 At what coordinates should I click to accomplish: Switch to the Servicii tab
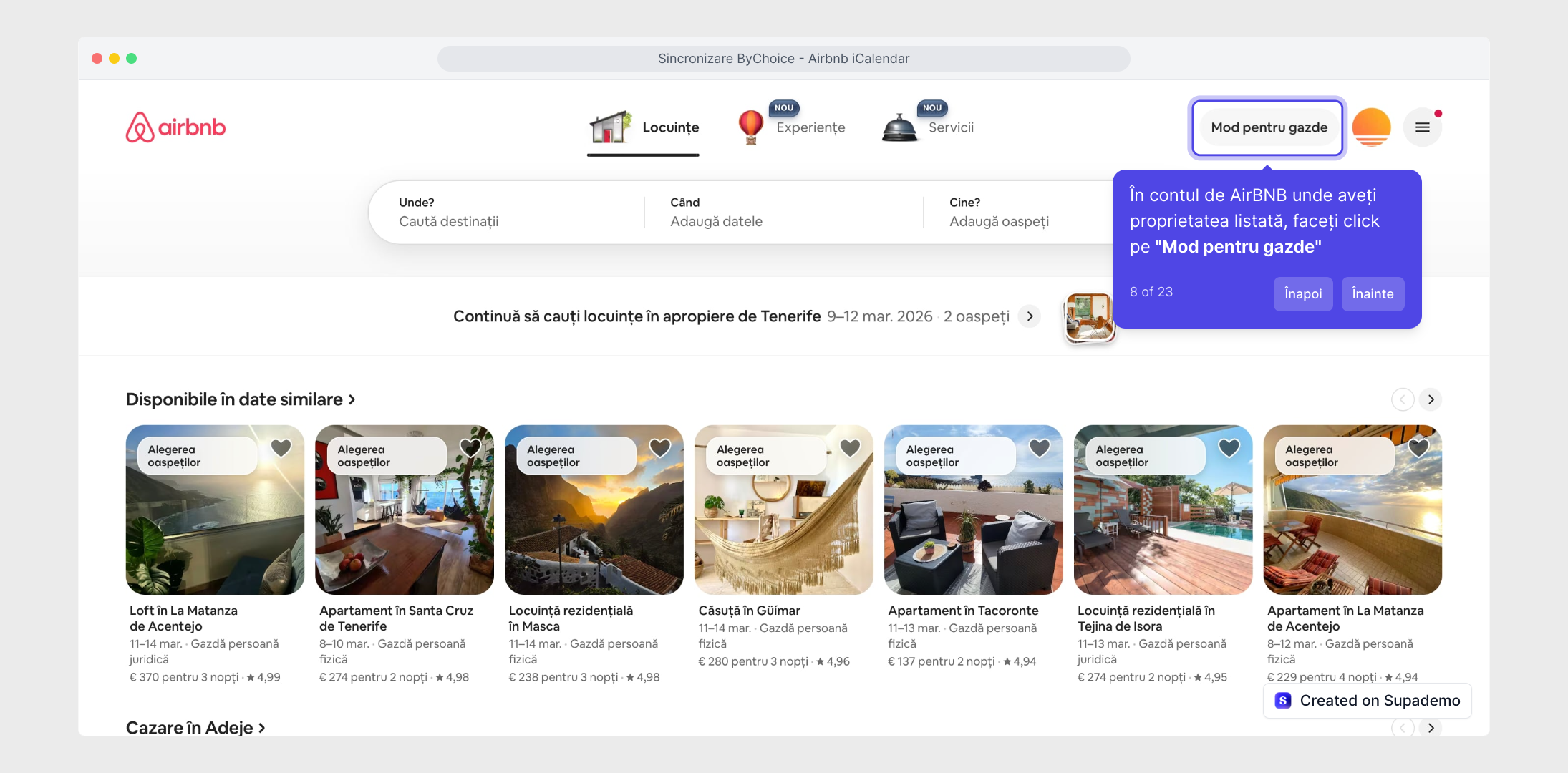951,127
